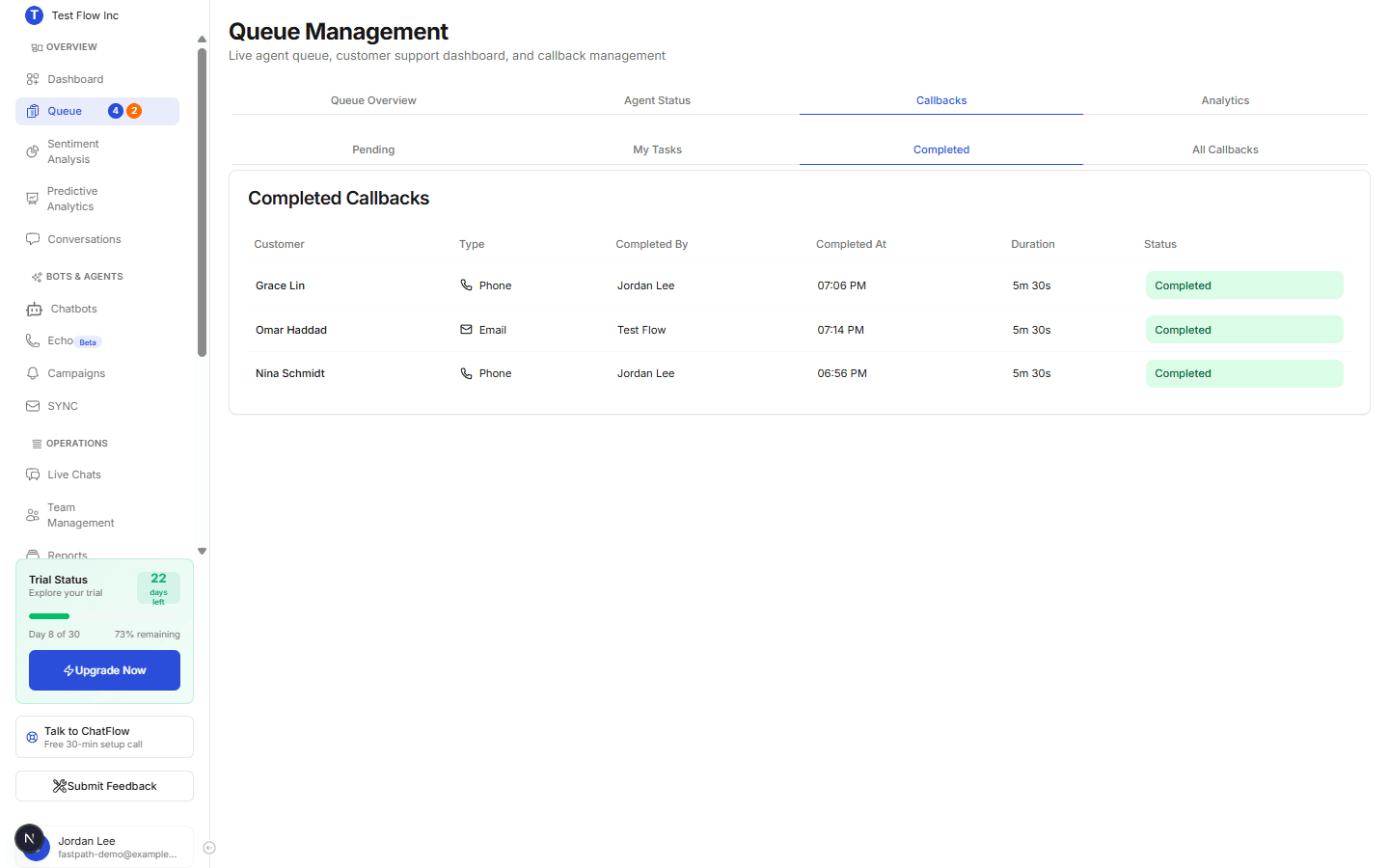Click Test Flow in Completed By column
The image size is (1389, 868).
(x=641, y=330)
